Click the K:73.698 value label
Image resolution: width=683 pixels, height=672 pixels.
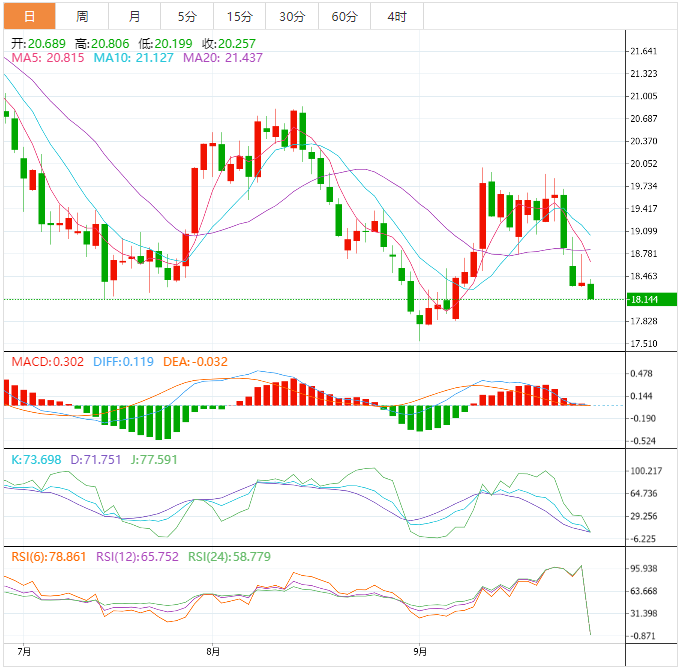coord(36,459)
